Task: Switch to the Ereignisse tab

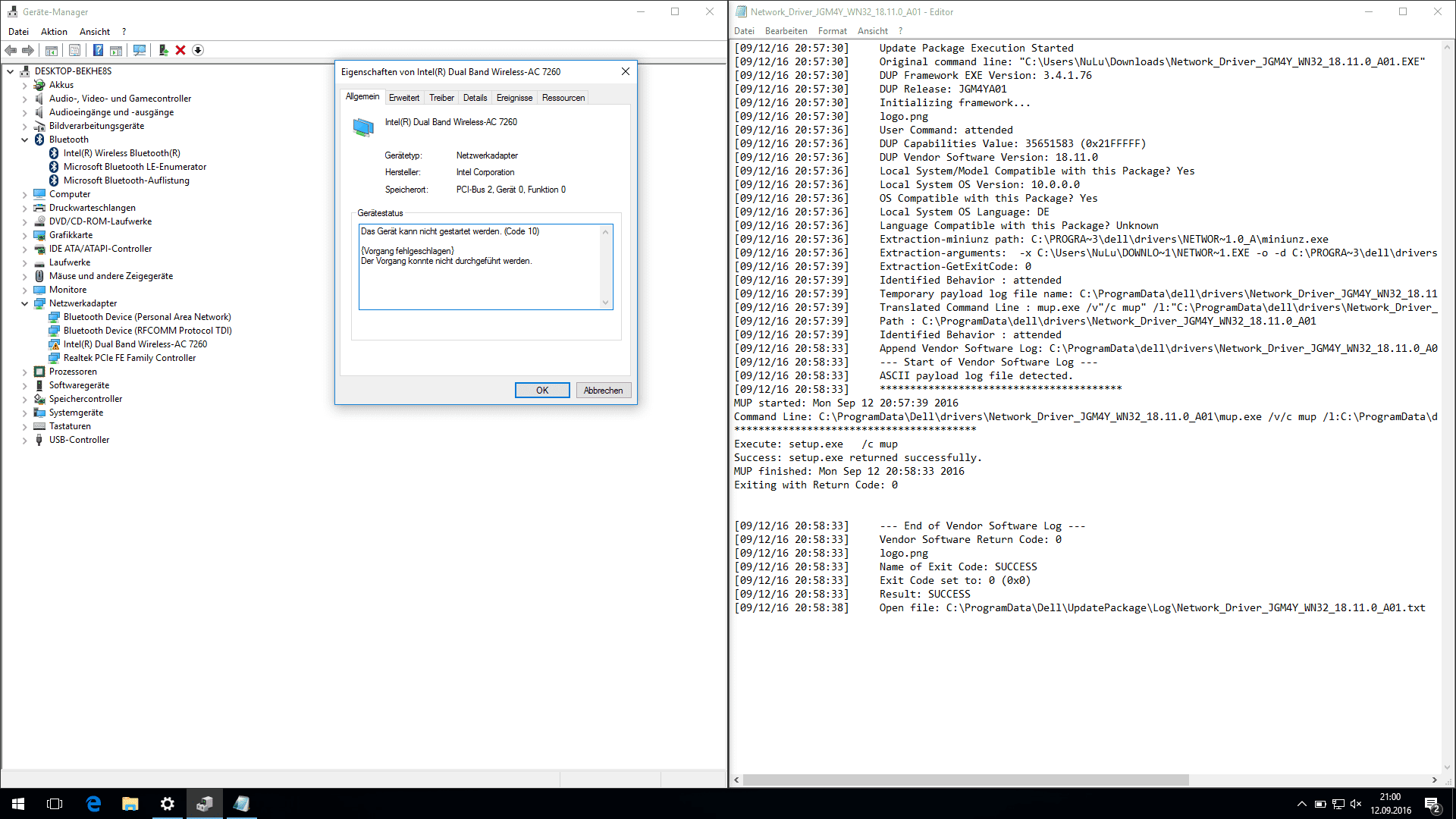Action: click(514, 98)
